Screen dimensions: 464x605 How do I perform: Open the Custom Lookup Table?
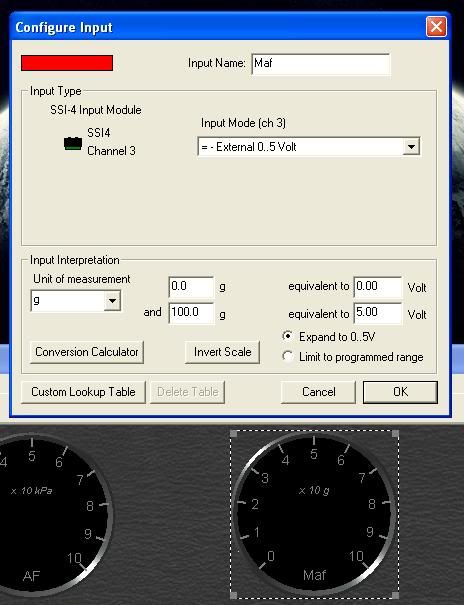(83, 392)
